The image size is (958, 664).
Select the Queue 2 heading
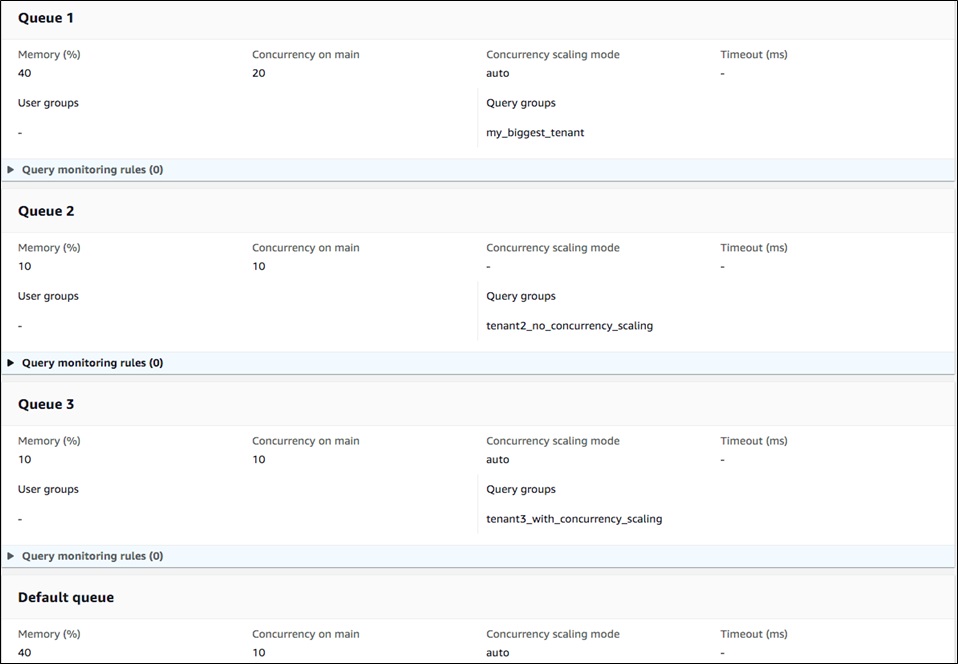[46, 211]
